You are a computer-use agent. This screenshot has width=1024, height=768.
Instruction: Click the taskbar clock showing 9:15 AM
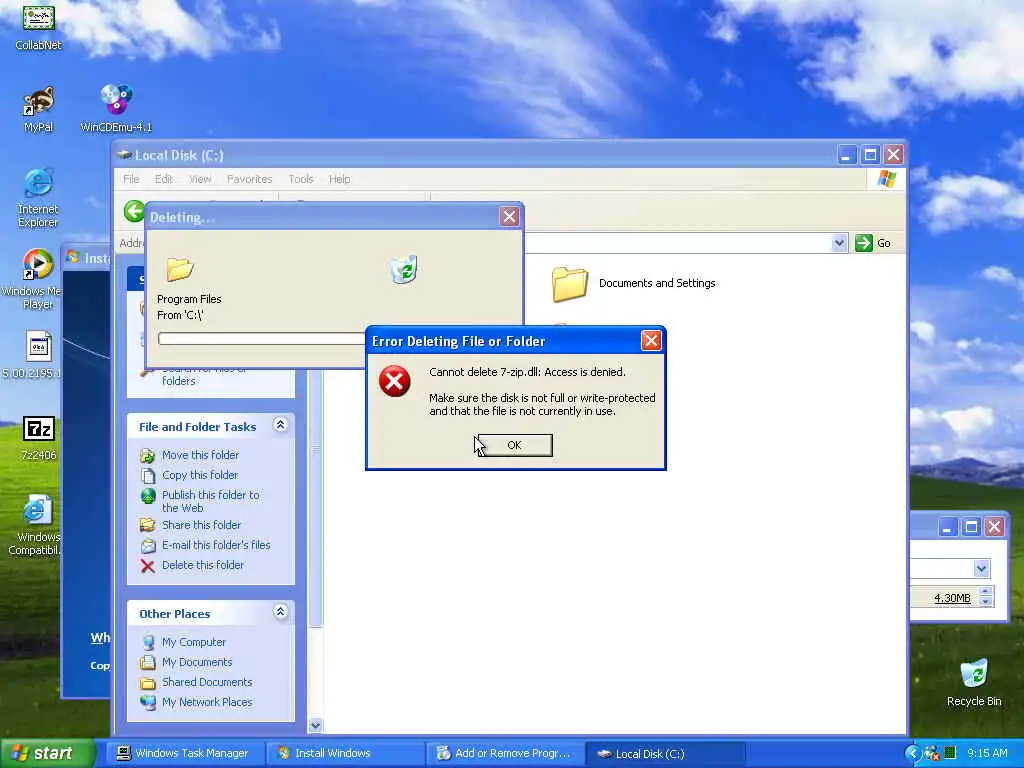click(x=987, y=754)
